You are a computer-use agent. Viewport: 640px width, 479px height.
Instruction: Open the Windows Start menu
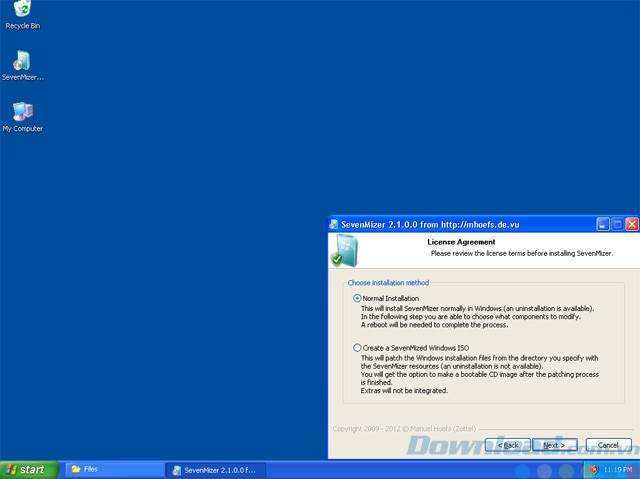point(28,469)
